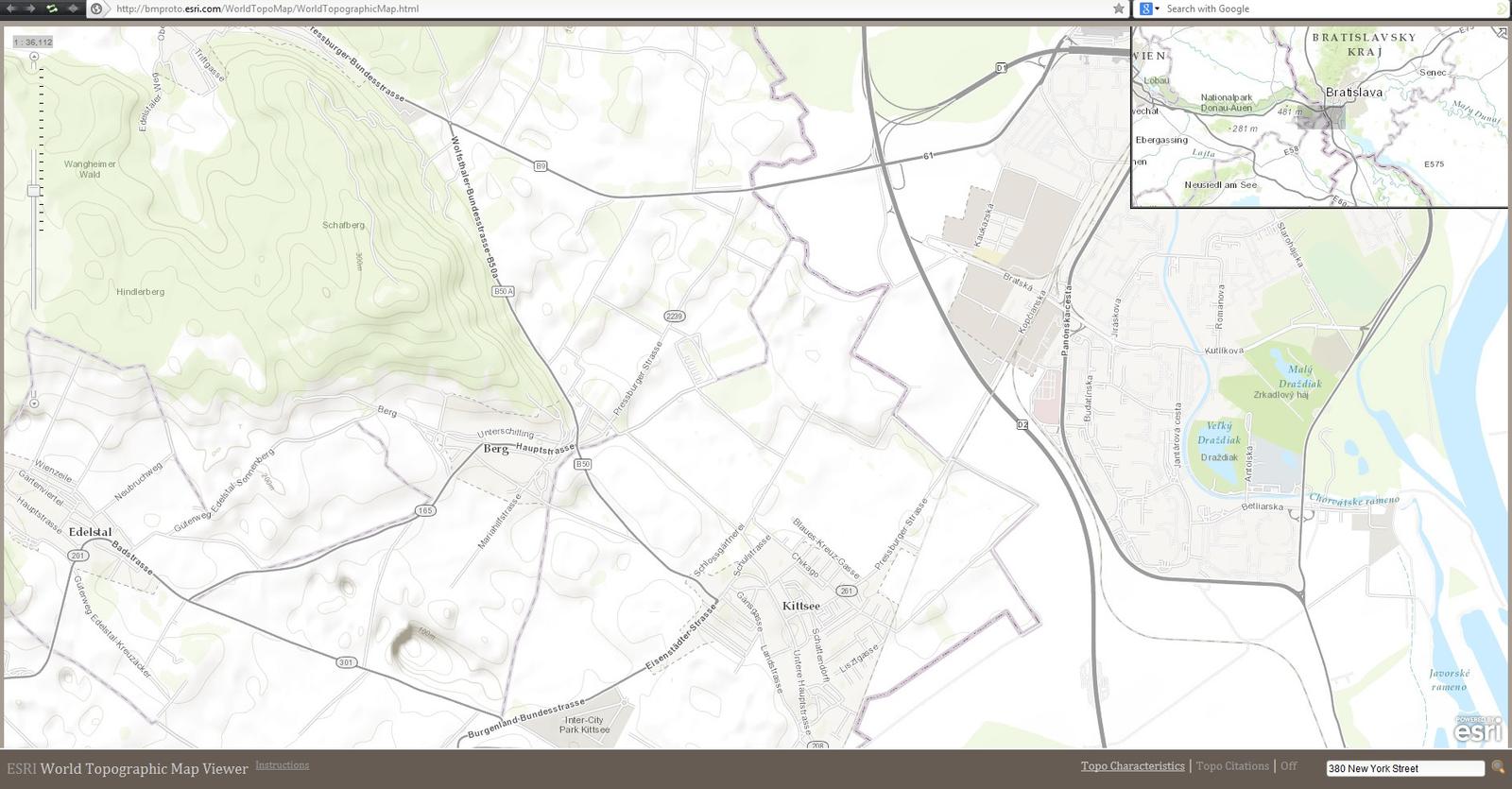Click the address search field

[1404, 768]
